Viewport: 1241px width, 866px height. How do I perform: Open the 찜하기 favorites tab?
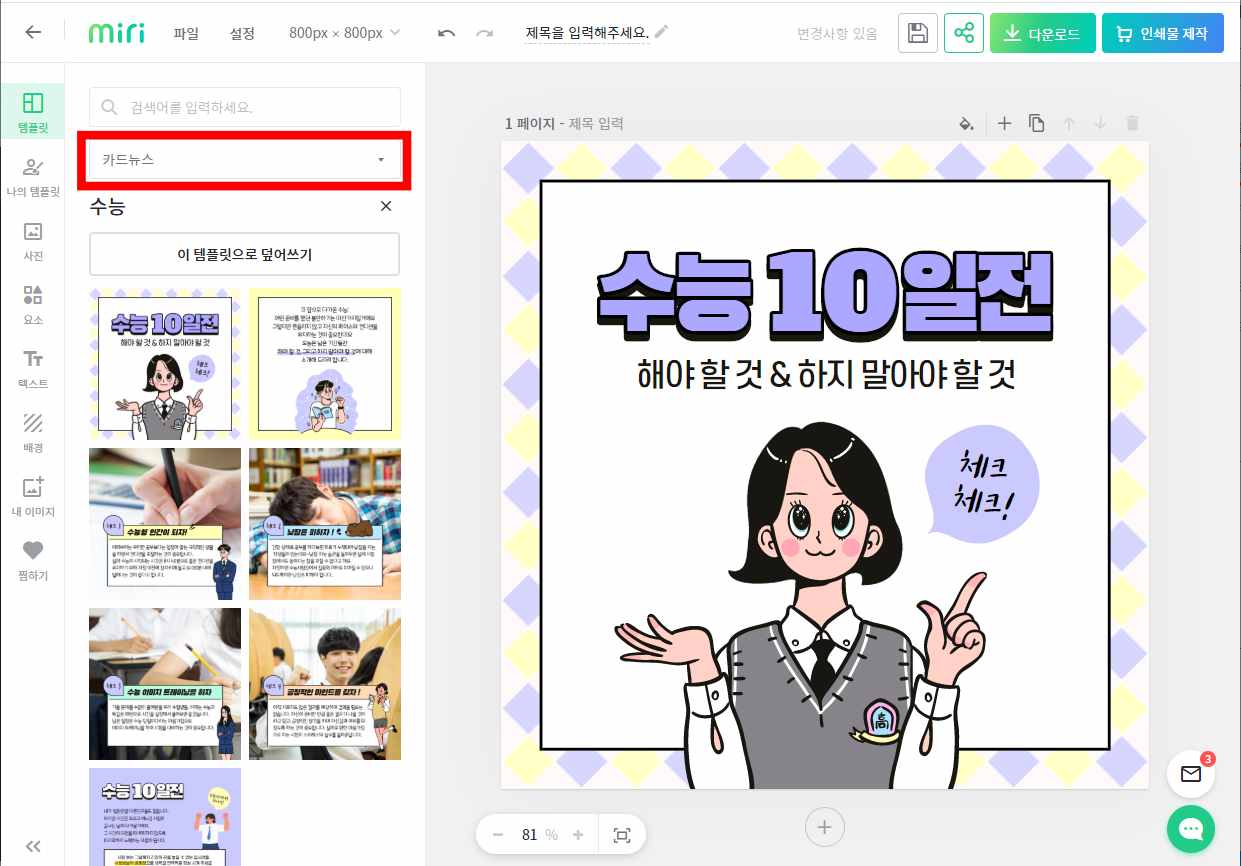[x=33, y=560]
